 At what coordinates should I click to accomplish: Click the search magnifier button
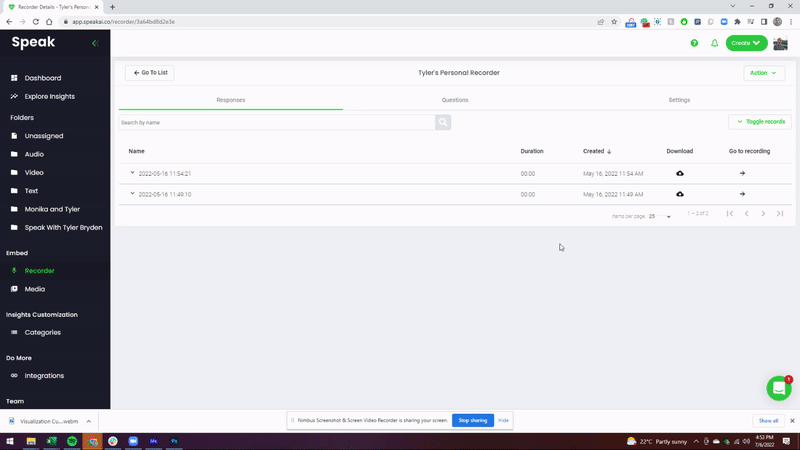coord(443,122)
